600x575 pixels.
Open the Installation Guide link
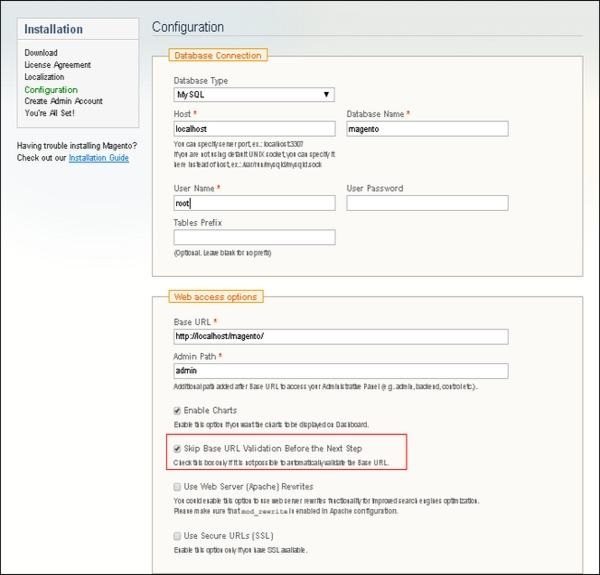[99, 158]
